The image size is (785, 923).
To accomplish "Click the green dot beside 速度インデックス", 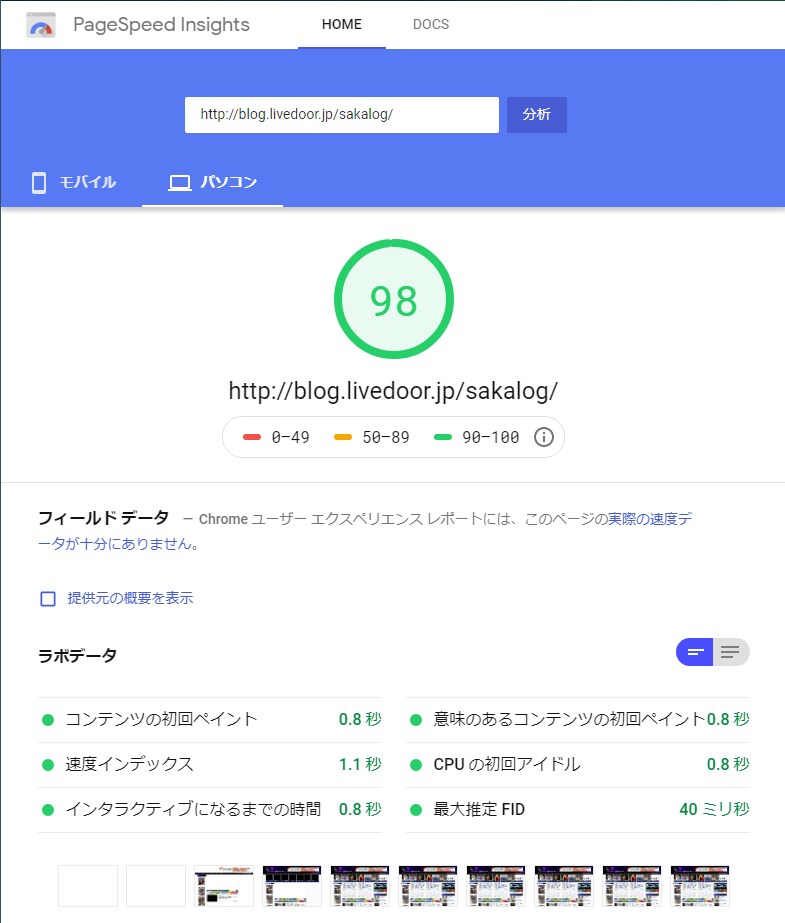I will 48,765.
